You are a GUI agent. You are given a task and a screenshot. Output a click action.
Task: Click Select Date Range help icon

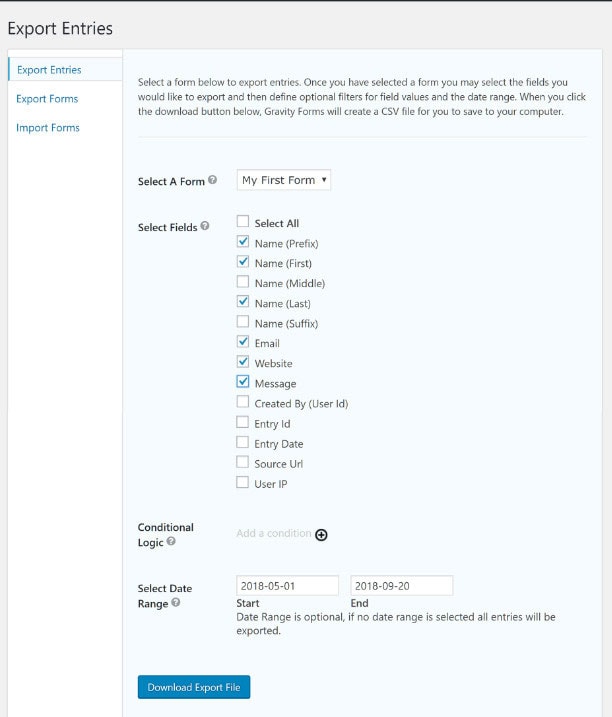click(176, 603)
